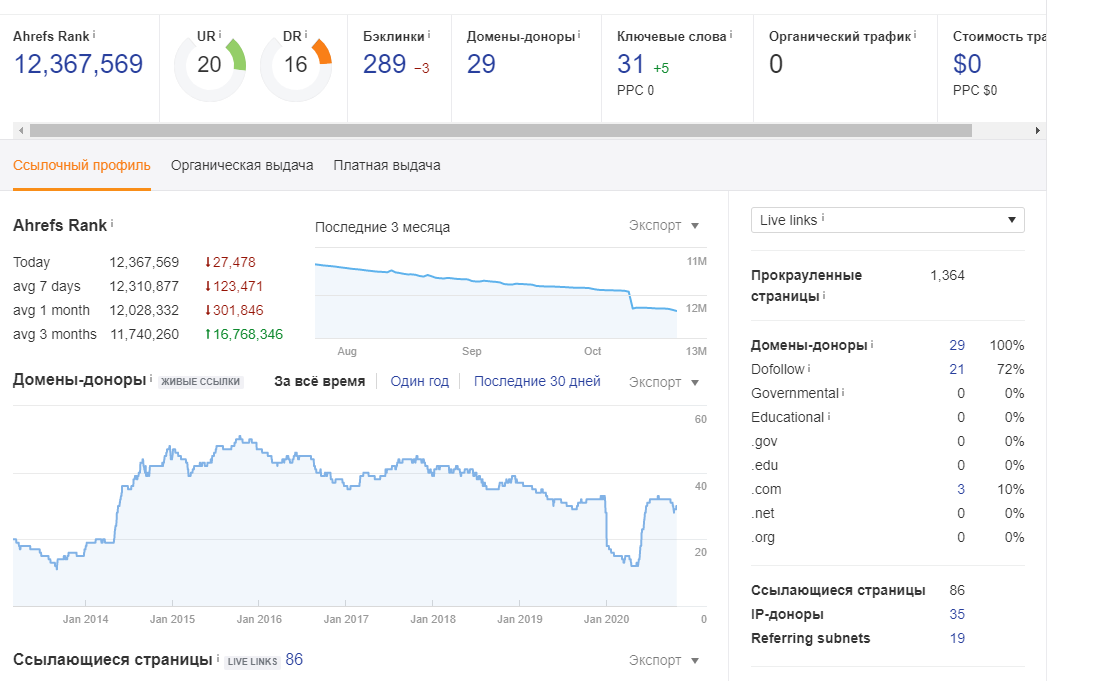This screenshot has width=1098, height=681.
Task: Open the Live links dropdown
Action: click(887, 220)
